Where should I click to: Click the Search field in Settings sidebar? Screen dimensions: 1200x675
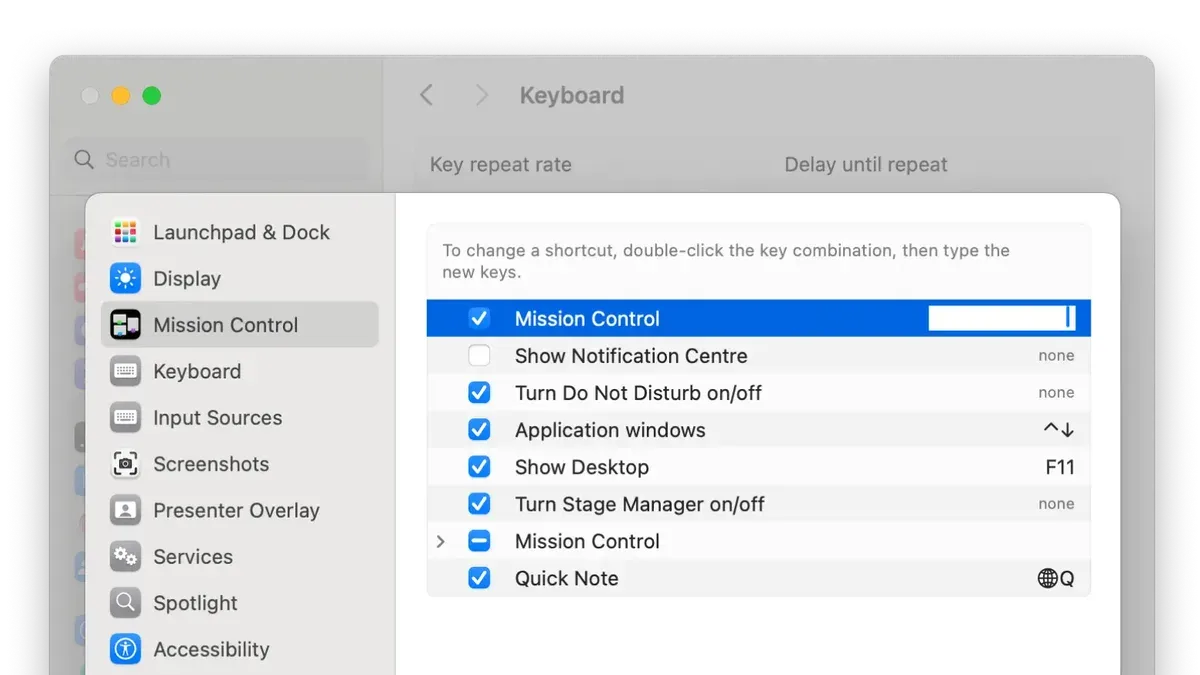click(217, 160)
